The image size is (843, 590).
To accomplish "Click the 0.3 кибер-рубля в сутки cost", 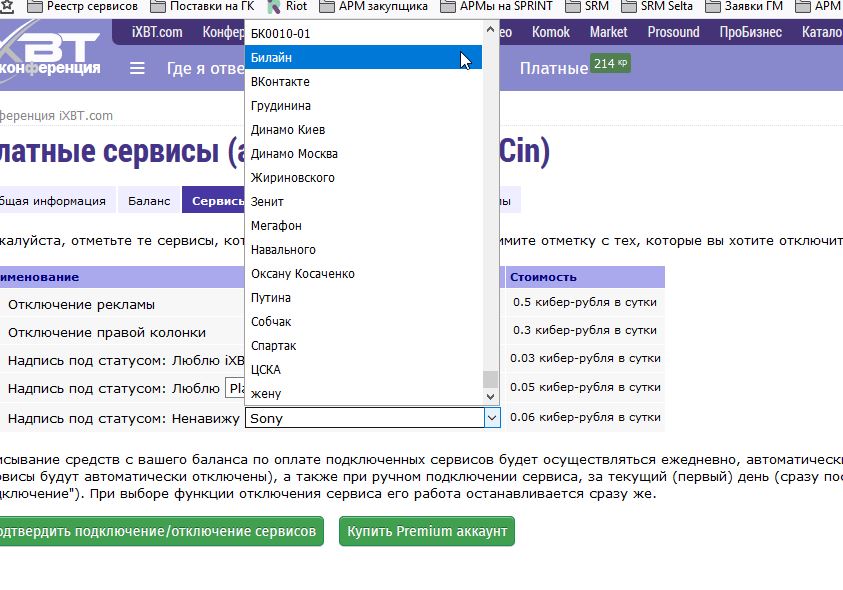I will (585, 330).
